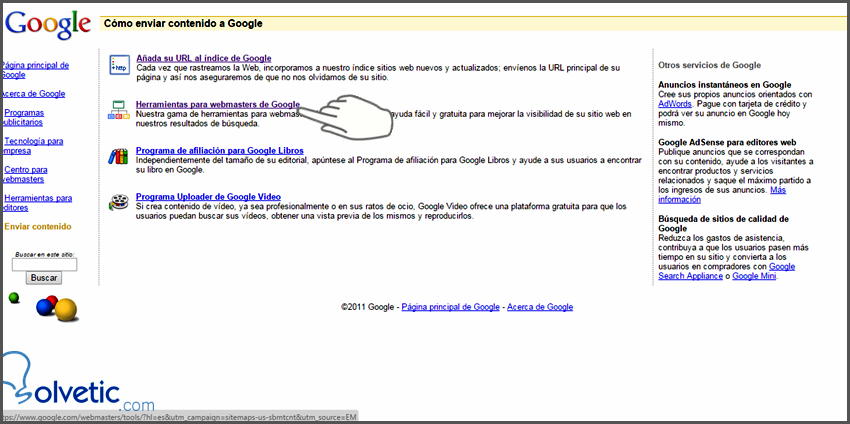Open footer 'Acerca de Google' link
Viewport: 850px width, 424px height.
pos(540,307)
